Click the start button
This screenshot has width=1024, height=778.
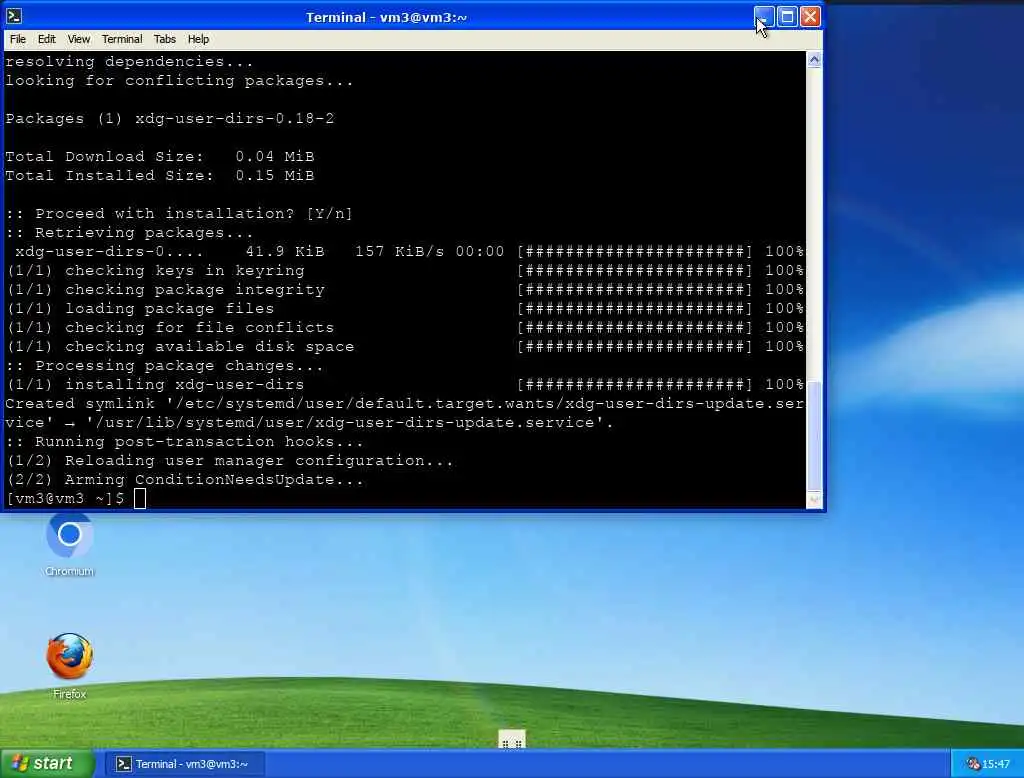pyautogui.click(x=46, y=763)
